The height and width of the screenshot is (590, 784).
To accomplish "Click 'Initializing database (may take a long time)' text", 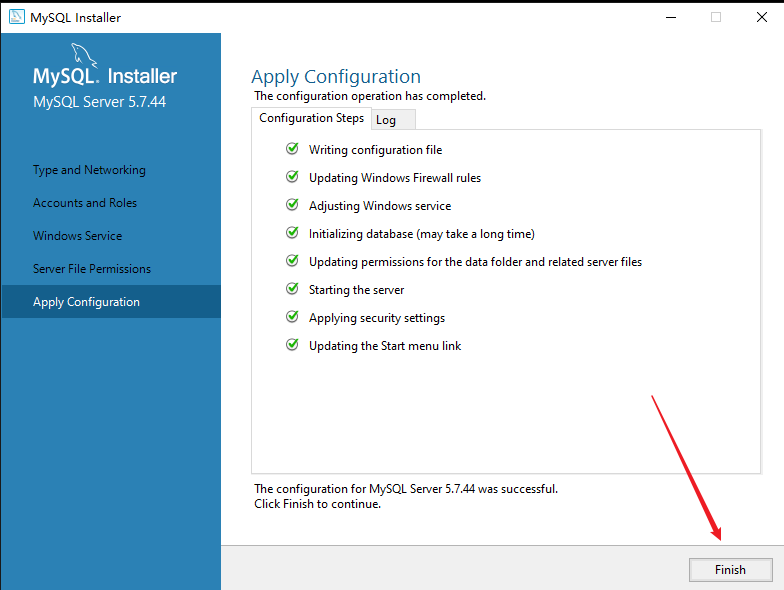I will pyautogui.click(x=422, y=234).
